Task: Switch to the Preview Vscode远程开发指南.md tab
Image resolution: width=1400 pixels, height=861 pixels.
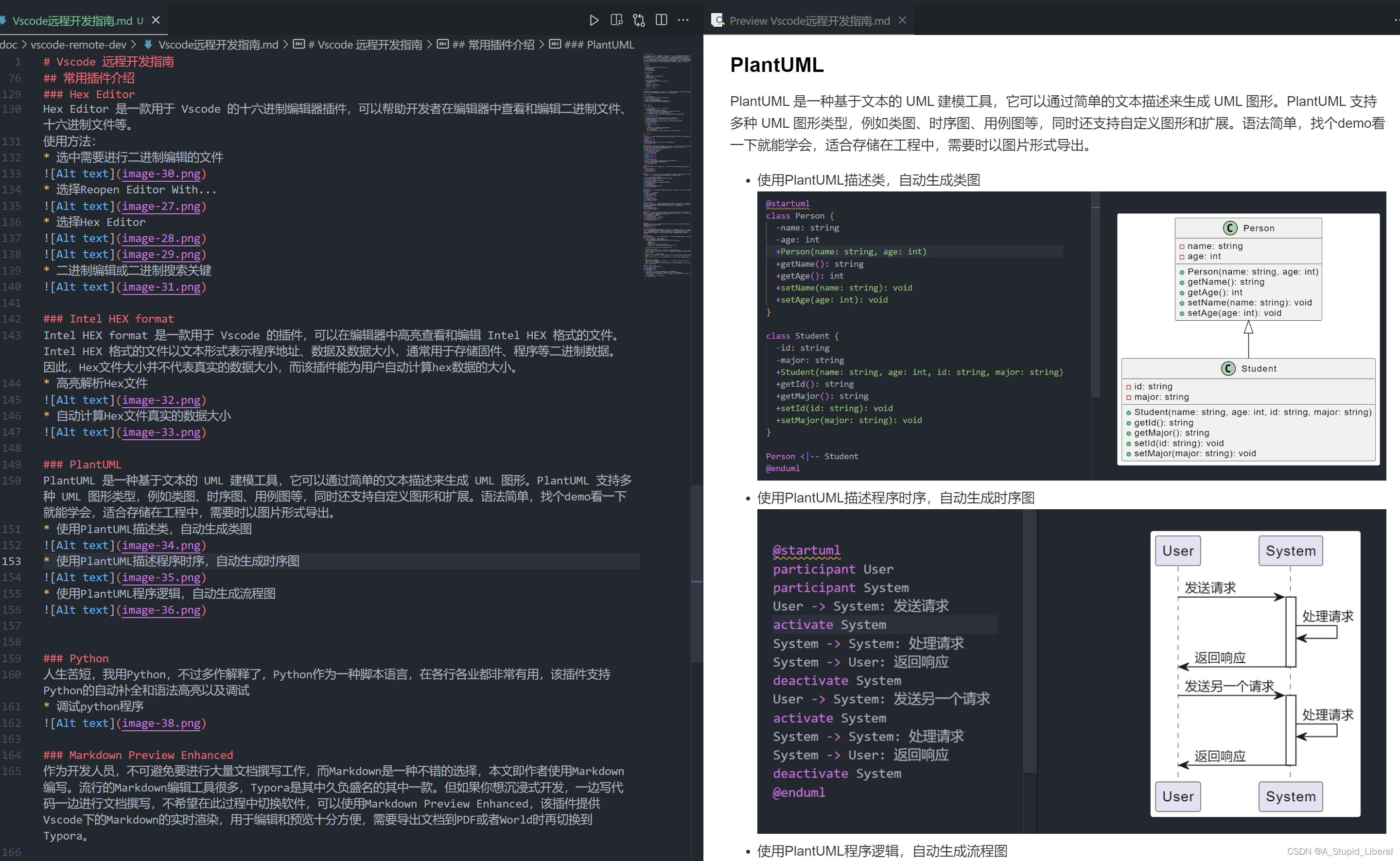Action: click(x=809, y=20)
